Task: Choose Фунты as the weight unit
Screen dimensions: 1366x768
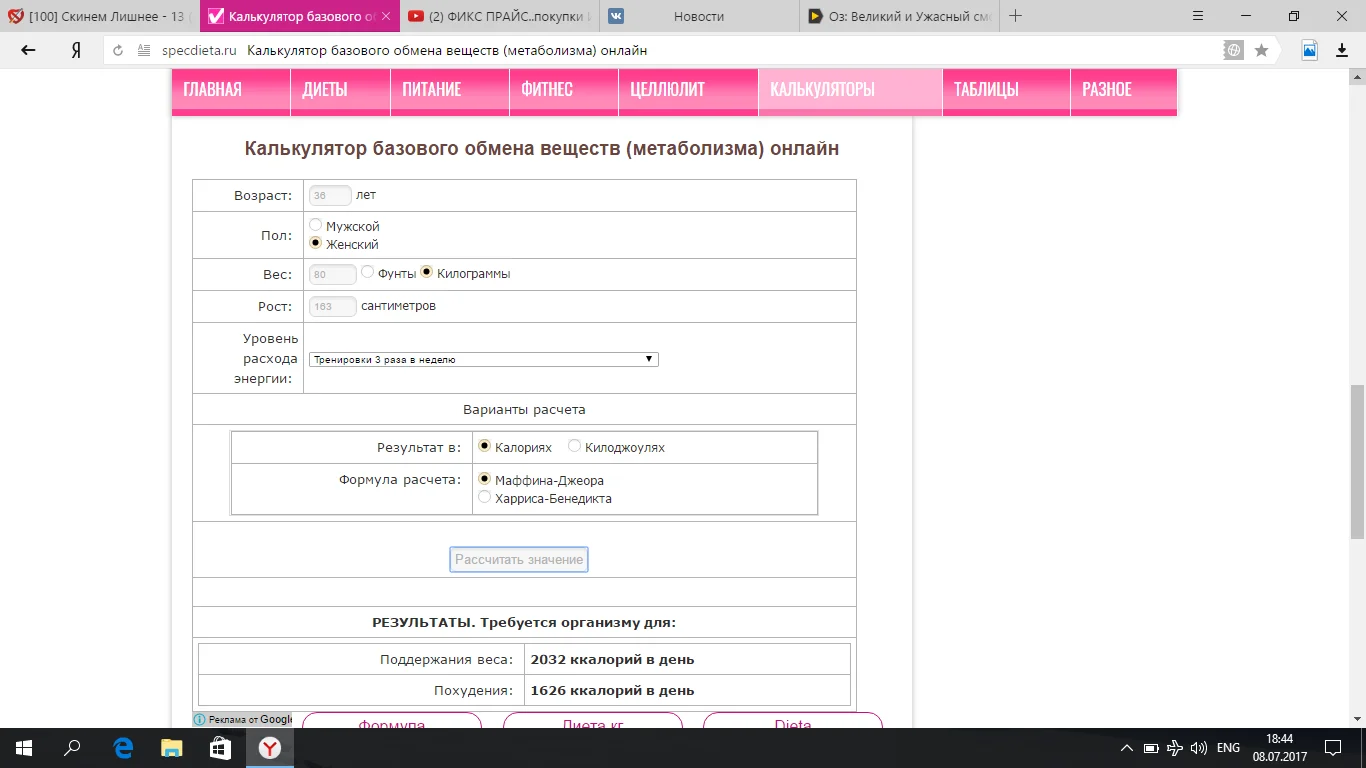Action: (368, 272)
